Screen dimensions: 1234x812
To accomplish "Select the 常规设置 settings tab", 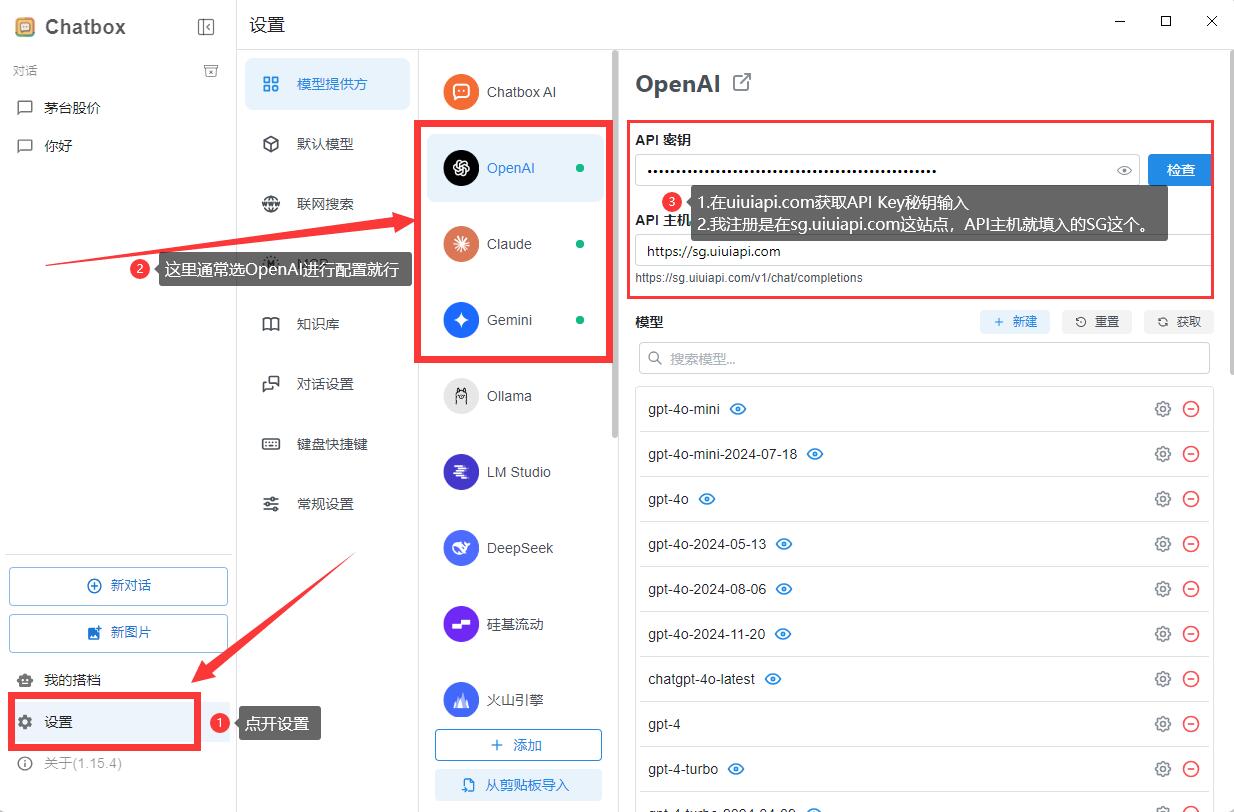I will pos(327,504).
